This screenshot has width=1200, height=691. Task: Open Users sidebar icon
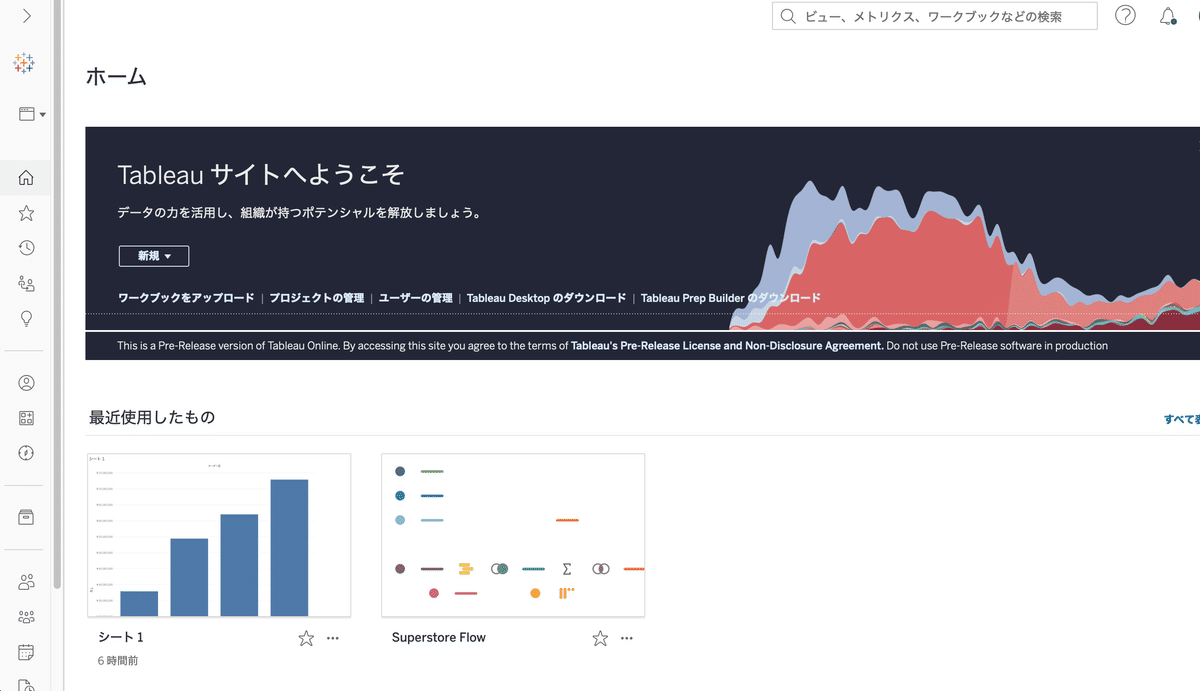[x=27, y=582]
